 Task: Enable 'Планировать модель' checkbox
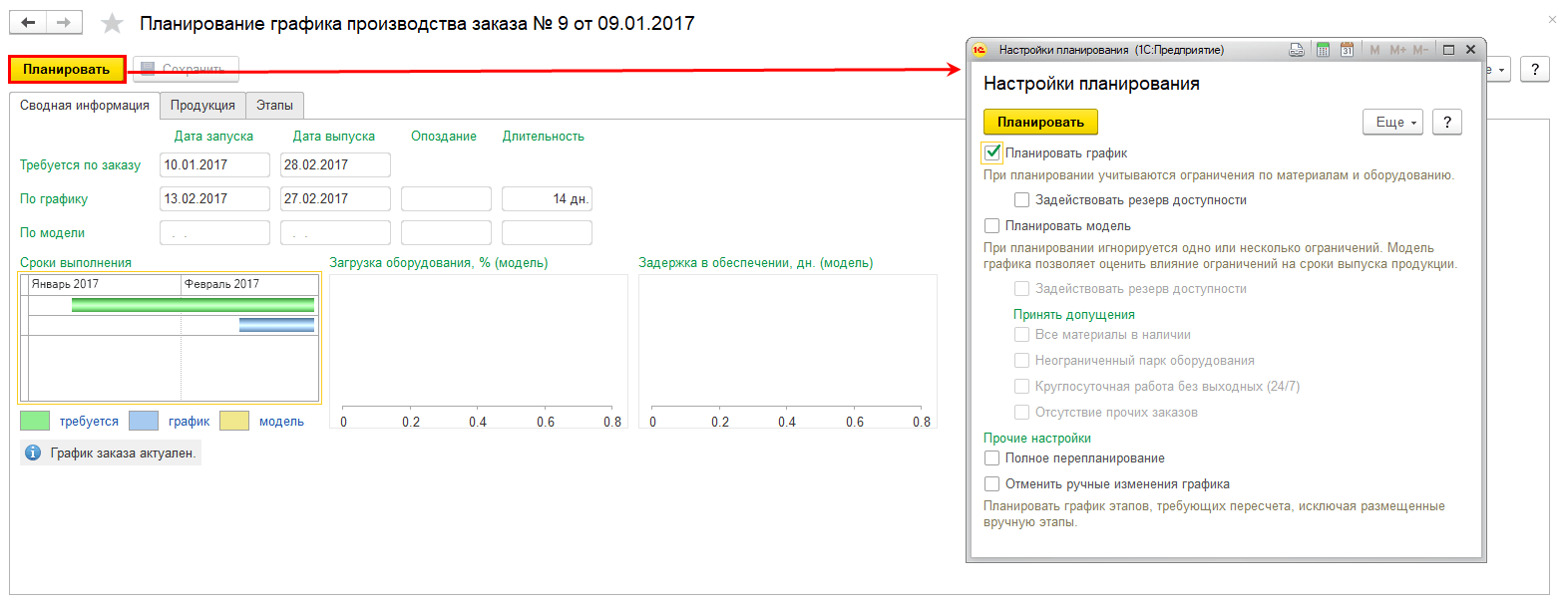coord(992,226)
